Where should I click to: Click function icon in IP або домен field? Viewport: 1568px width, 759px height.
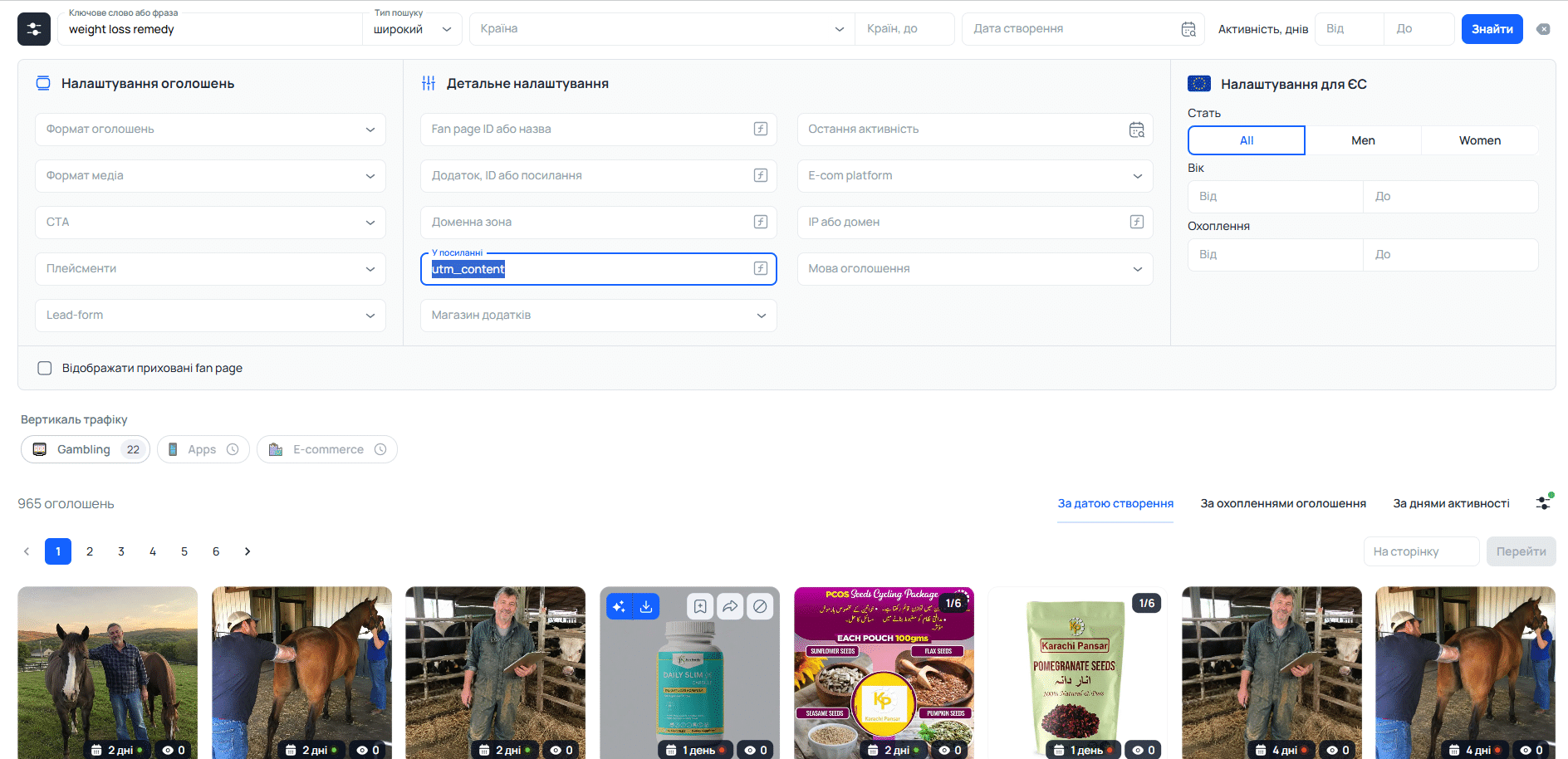pos(1137,222)
